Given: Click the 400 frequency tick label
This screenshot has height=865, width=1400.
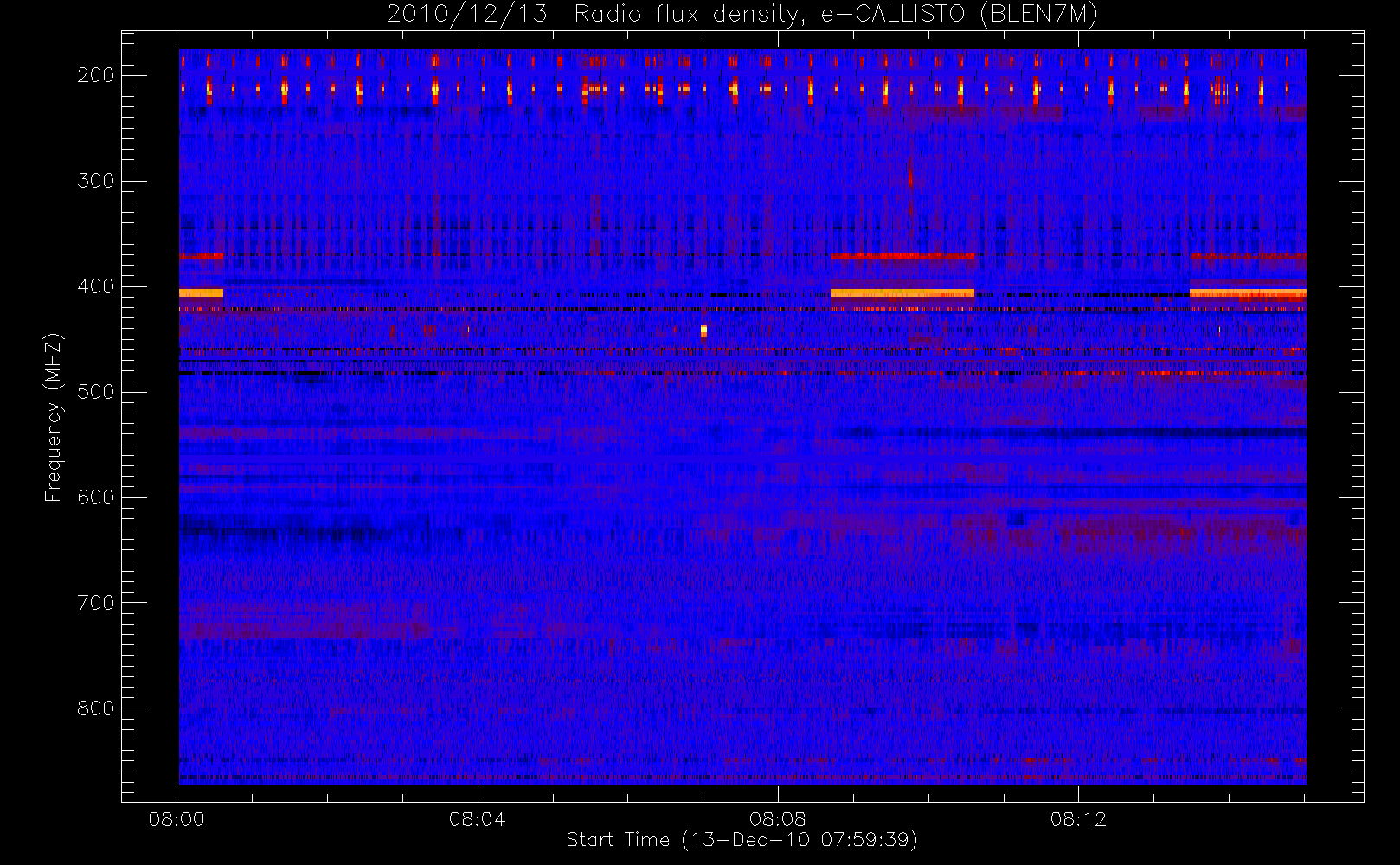Looking at the screenshot, I should [x=95, y=286].
